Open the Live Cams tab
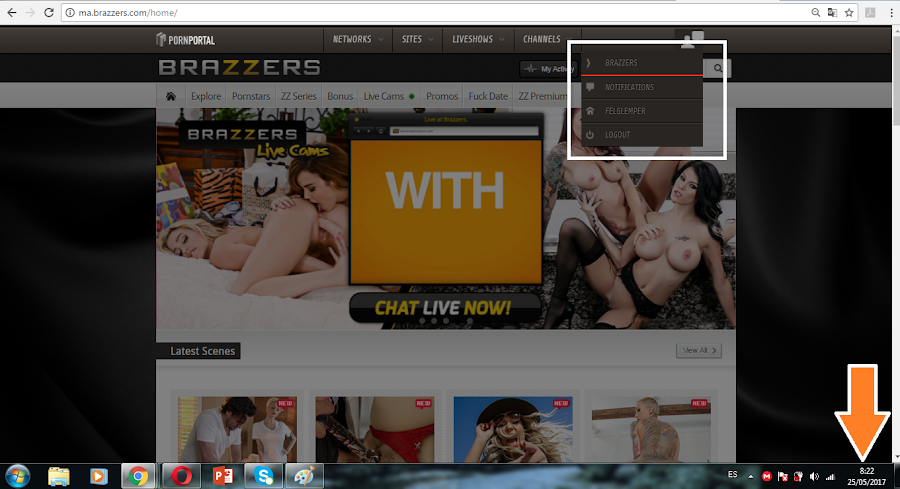This screenshot has width=900, height=489. tap(389, 96)
